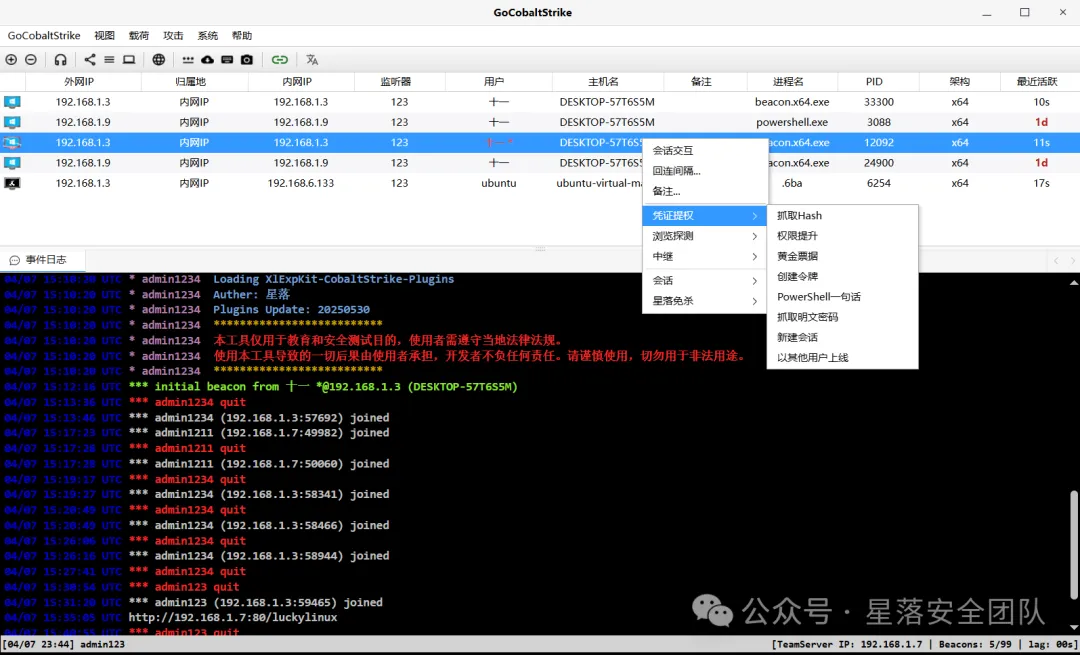Choose 备注... in context menu
The image size is (1080, 655).
705,191
